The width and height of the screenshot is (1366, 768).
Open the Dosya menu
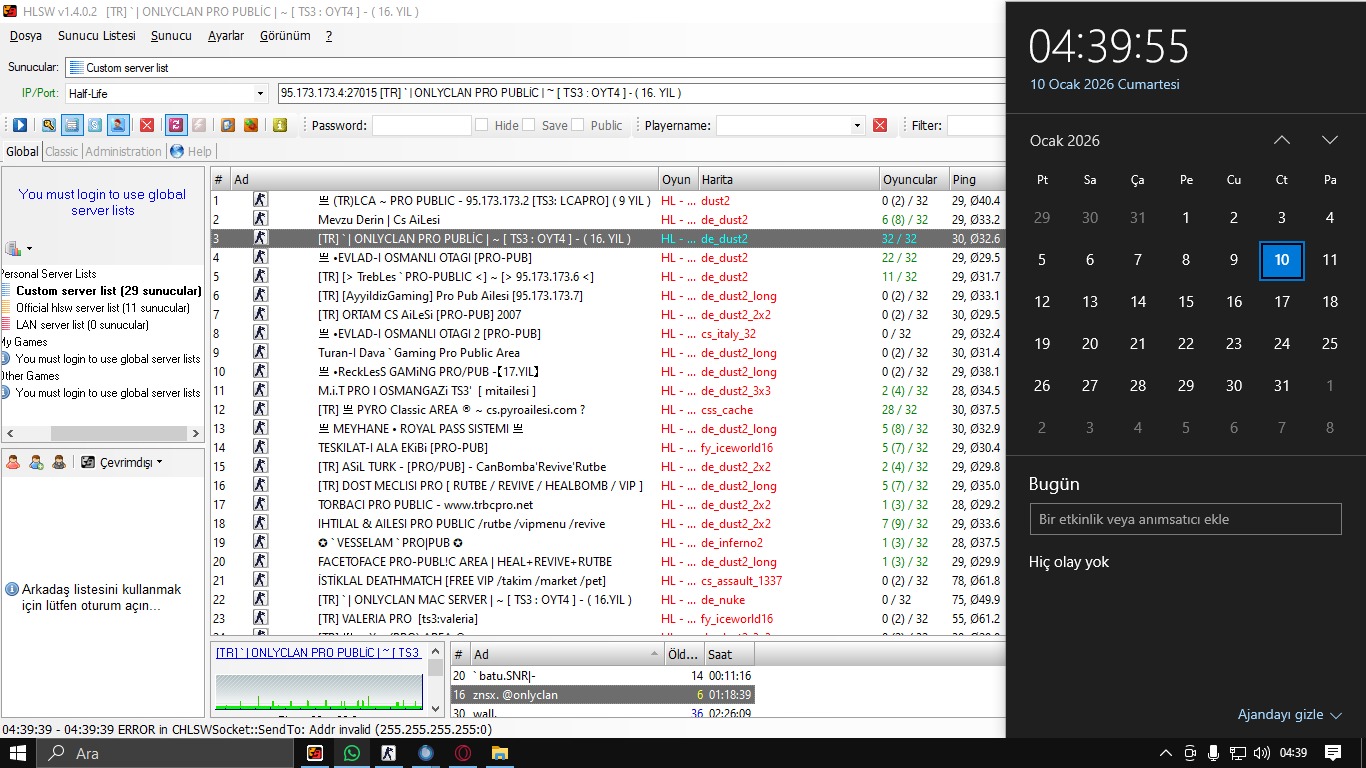pos(26,36)
